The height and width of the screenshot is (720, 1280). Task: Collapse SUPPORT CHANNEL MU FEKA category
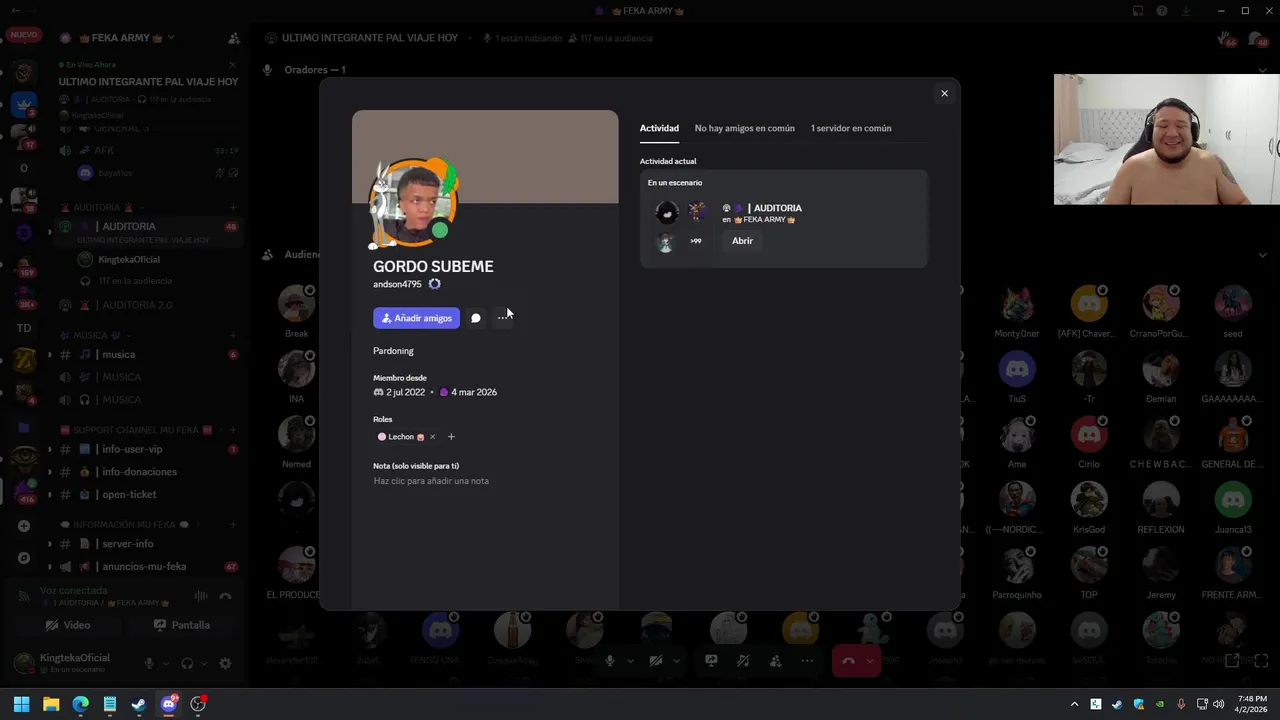135,430
